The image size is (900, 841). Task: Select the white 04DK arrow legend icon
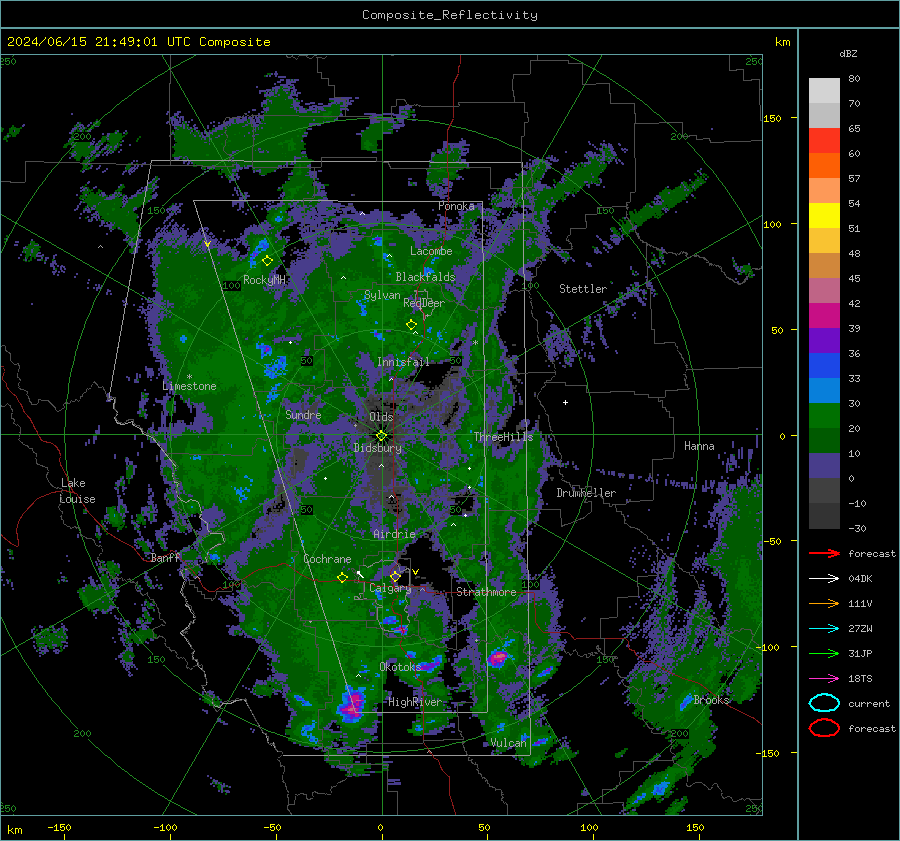[824, 578]
